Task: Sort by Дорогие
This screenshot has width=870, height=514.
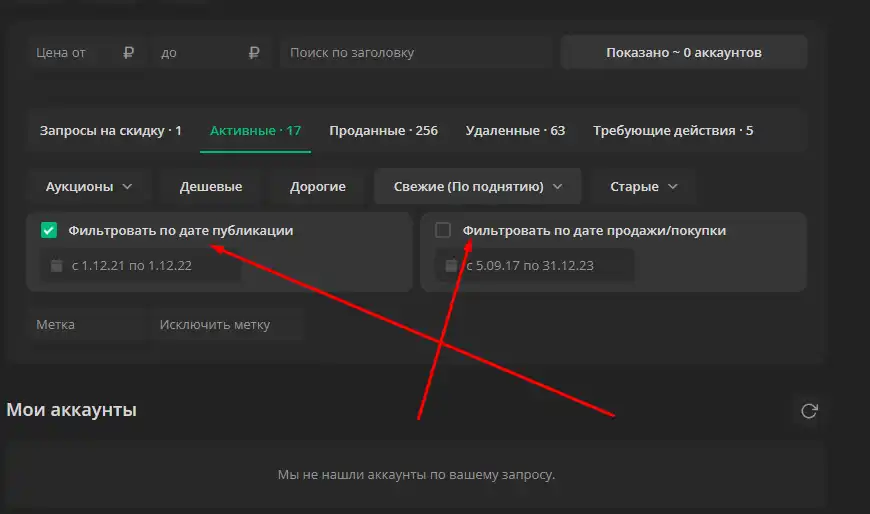Action: coord(317,187)
